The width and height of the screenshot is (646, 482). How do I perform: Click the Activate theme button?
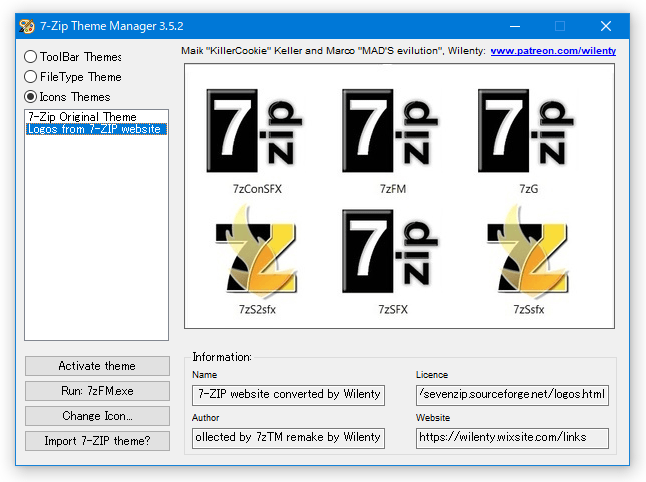97,366
